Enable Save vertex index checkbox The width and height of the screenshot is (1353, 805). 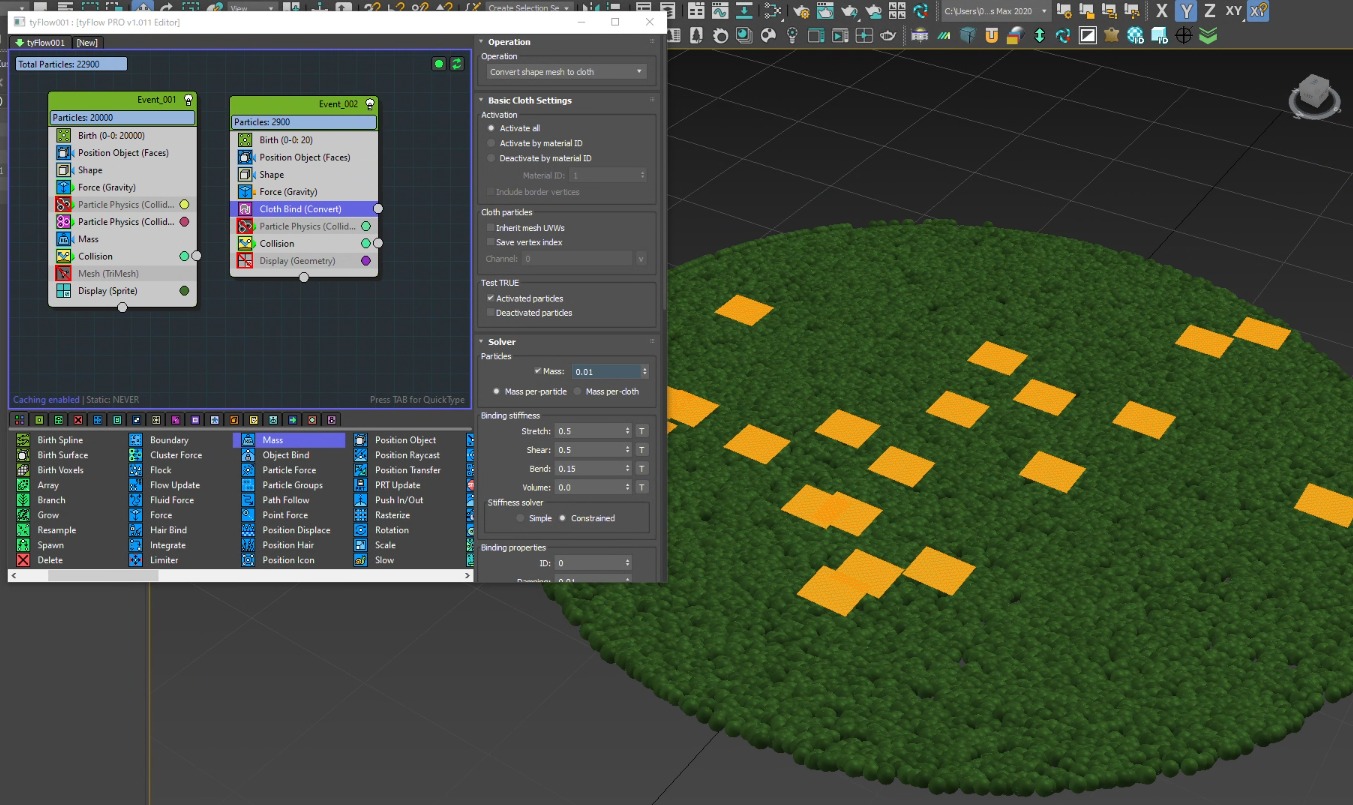pyautogui.click(x=490, y=242)
